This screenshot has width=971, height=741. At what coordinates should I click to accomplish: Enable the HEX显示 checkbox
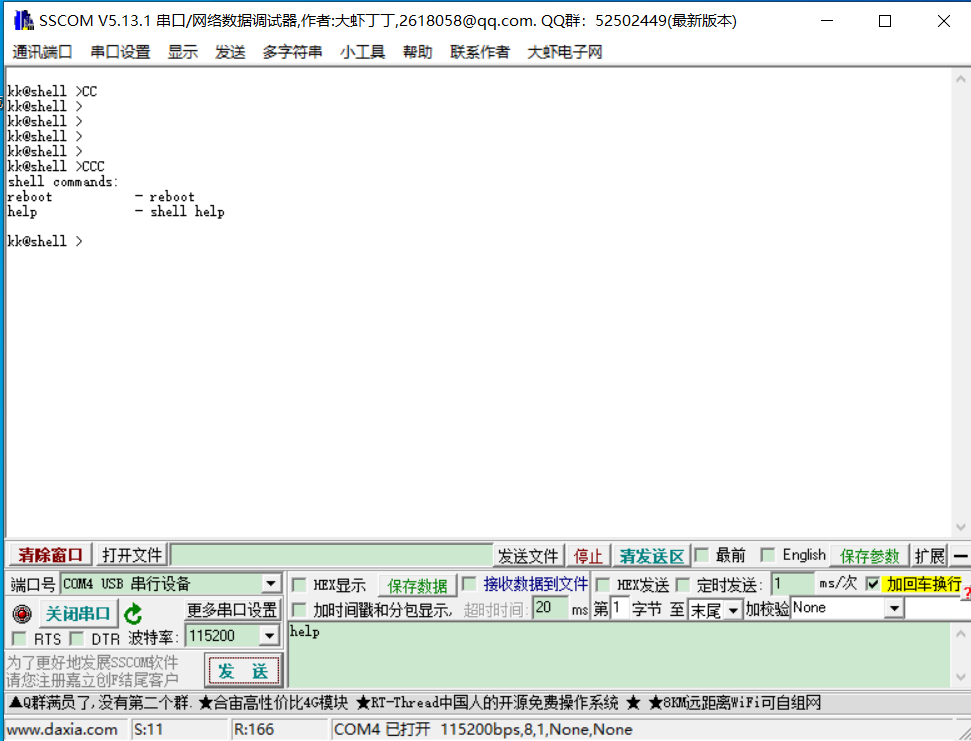[299, 584]
